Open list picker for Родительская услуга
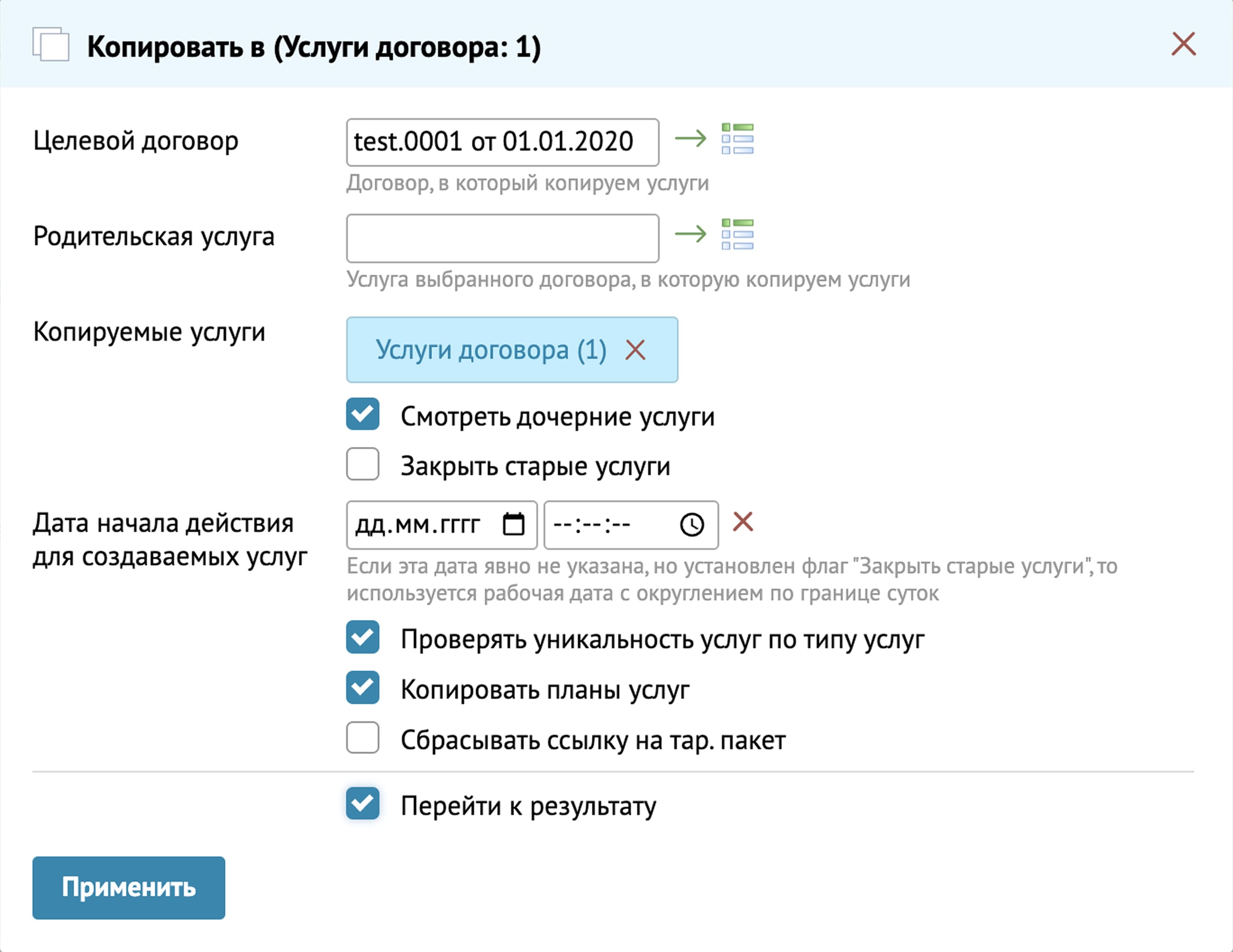The image size is (1233, 952). tap(737, 234)
